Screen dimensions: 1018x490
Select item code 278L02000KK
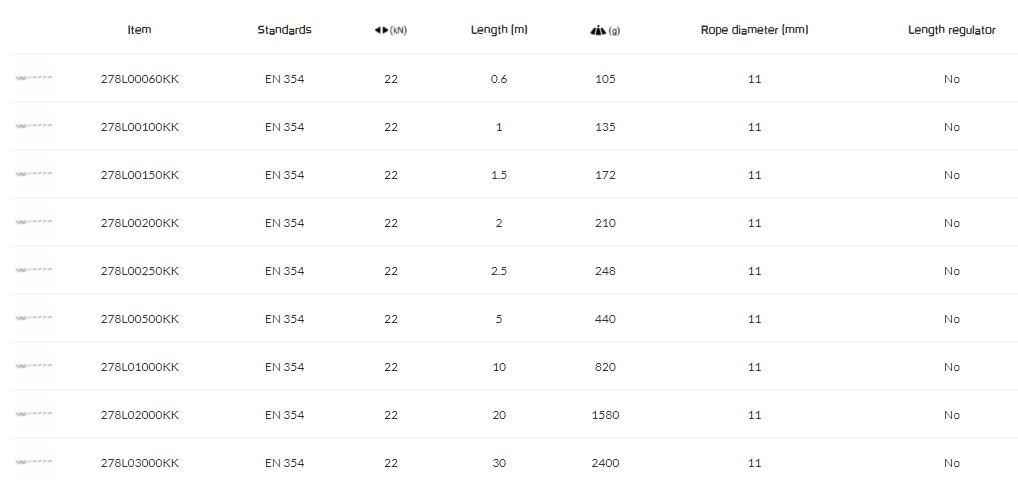coord(140,415)
